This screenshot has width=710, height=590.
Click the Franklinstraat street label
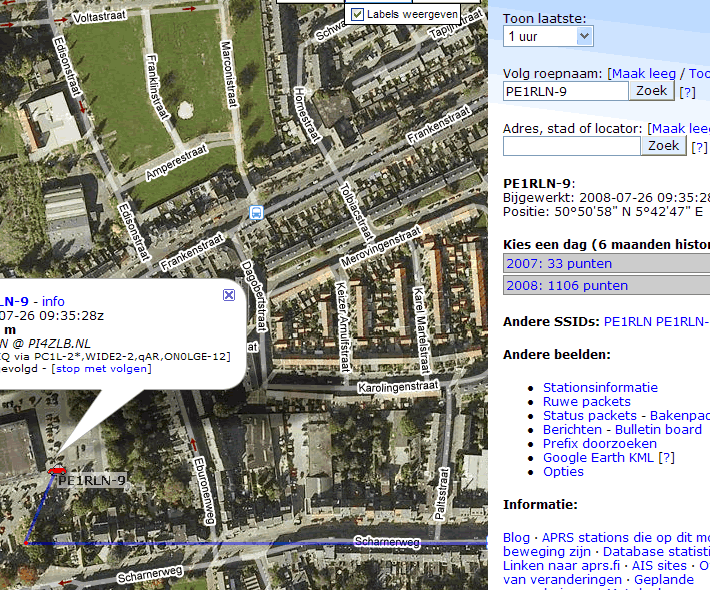(x=157, y=87)
